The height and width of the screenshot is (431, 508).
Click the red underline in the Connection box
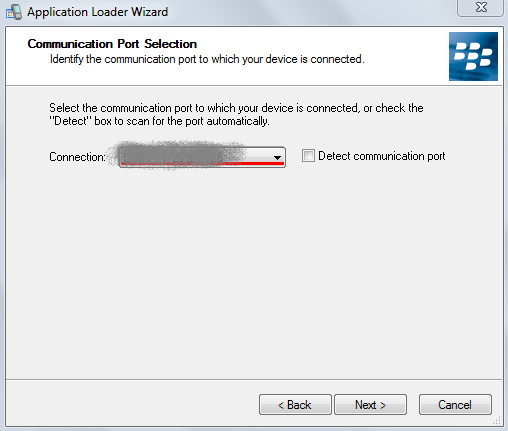(202, 163)
